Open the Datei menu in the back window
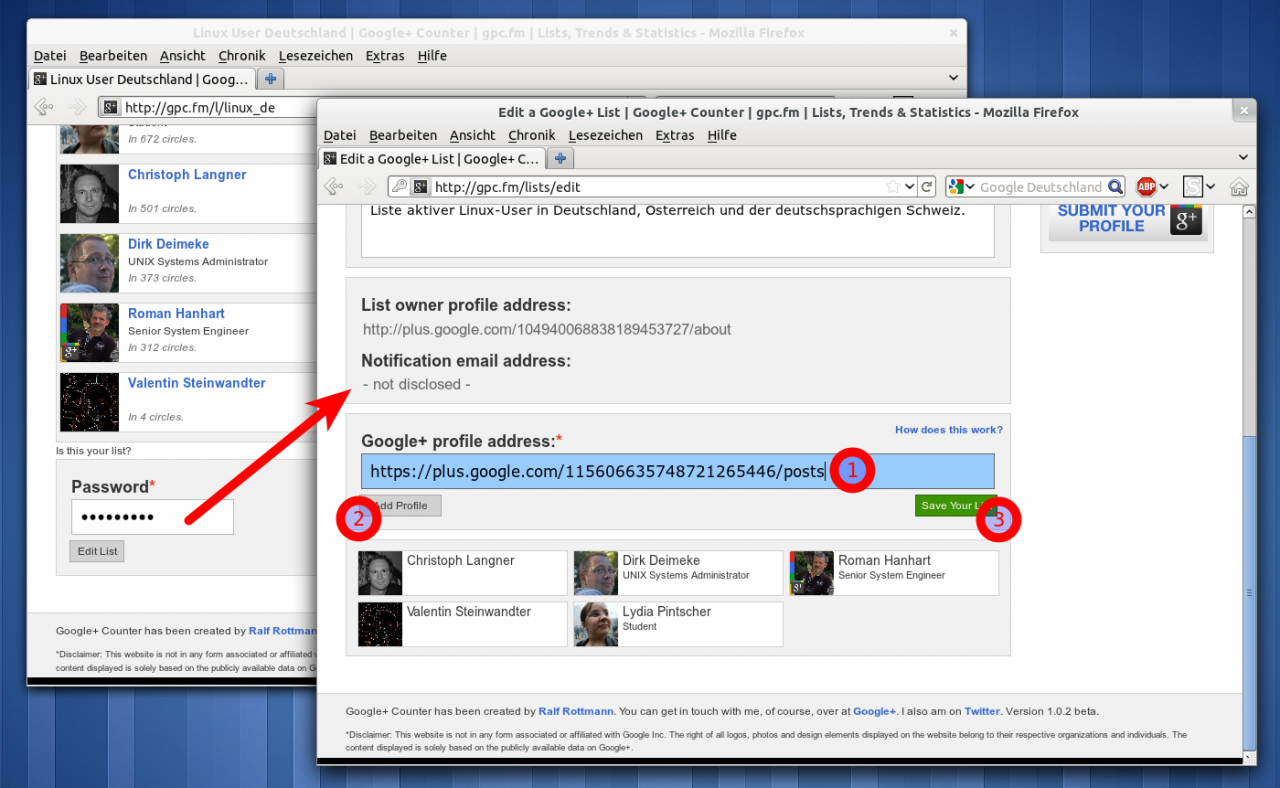The height and width of the screenshot is (788, 1280). [50, 56]
